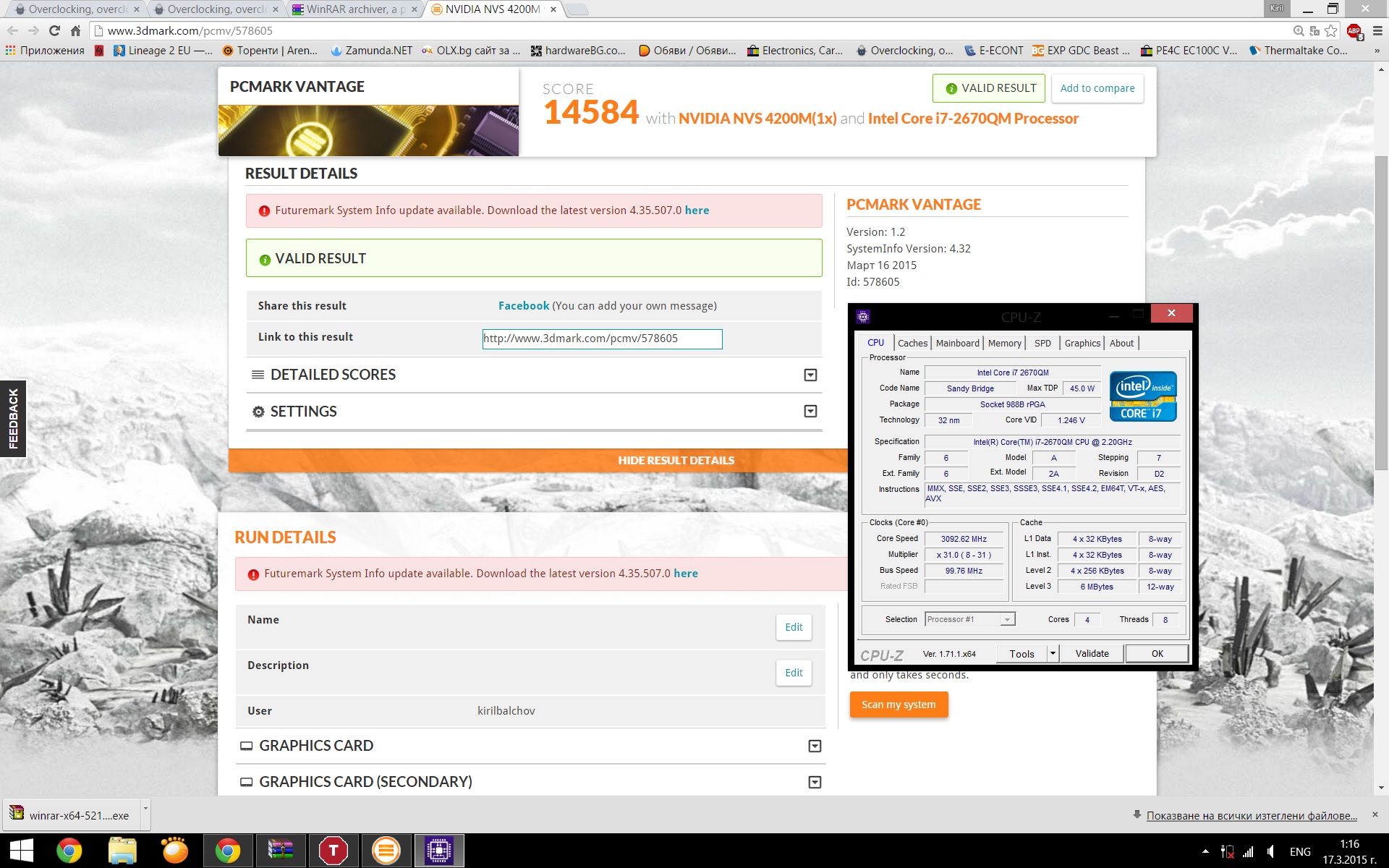Open the SPD tab in CPU-Z

(x=1042, y=343)
